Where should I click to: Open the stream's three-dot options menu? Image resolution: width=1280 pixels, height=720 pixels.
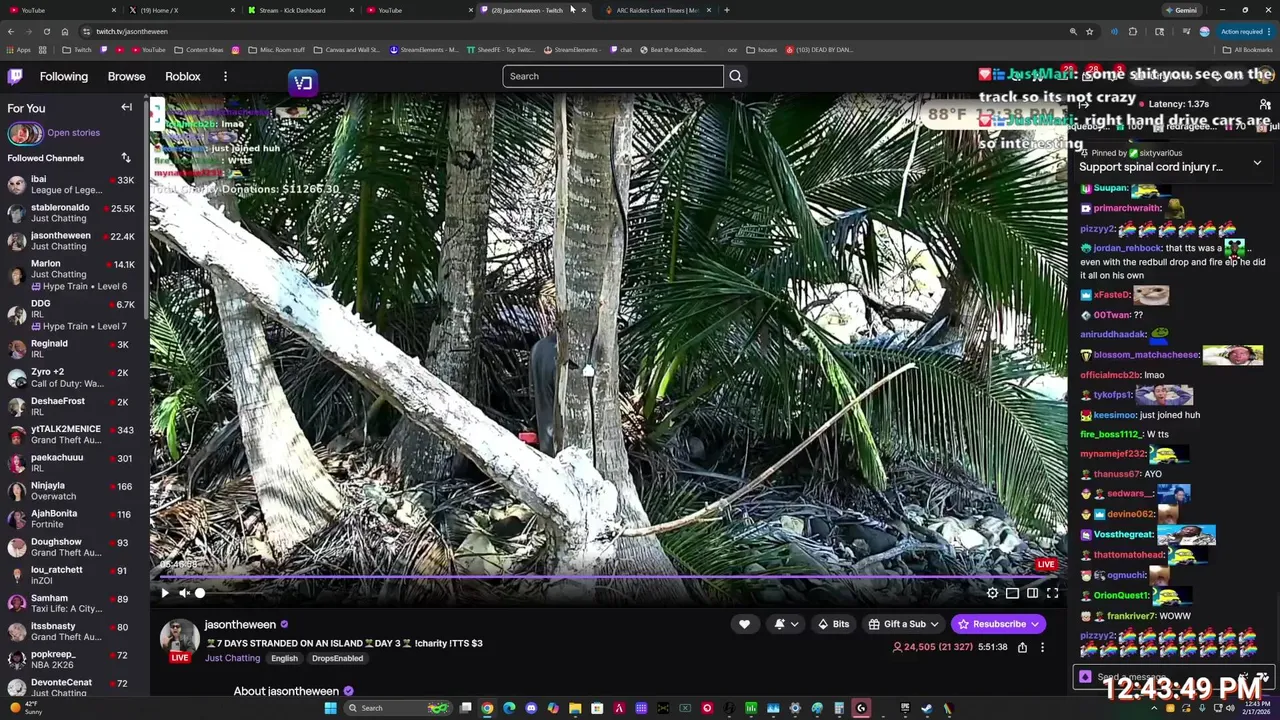pos(1042,647)
